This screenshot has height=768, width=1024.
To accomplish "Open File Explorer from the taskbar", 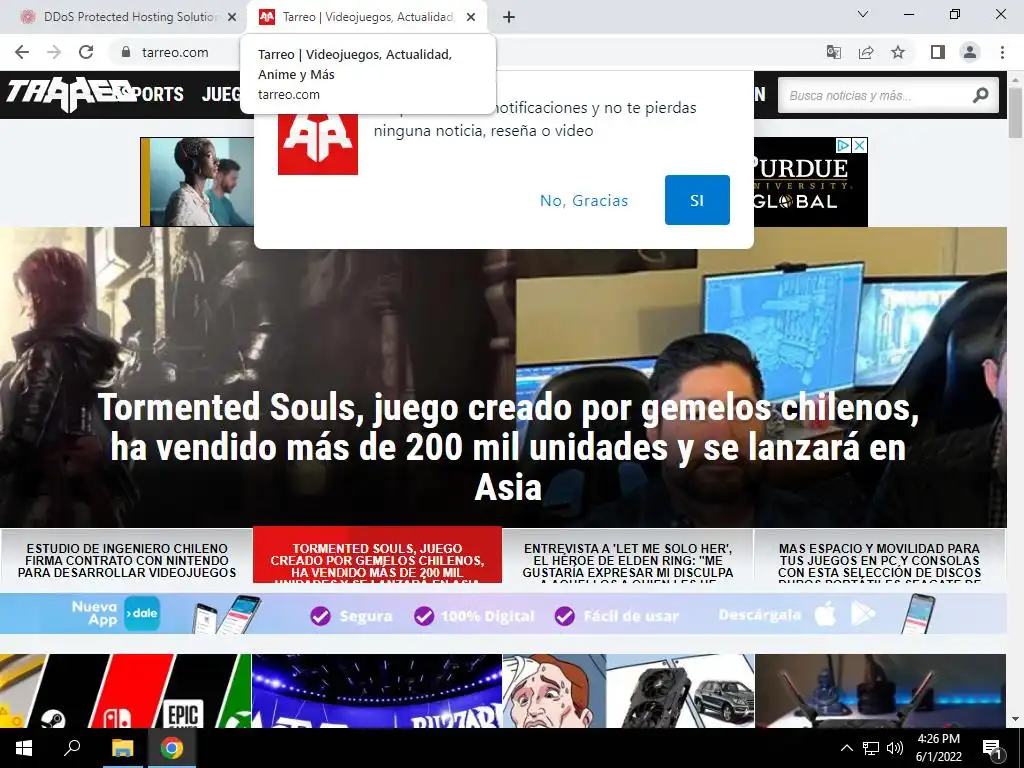I will [122, 748].
